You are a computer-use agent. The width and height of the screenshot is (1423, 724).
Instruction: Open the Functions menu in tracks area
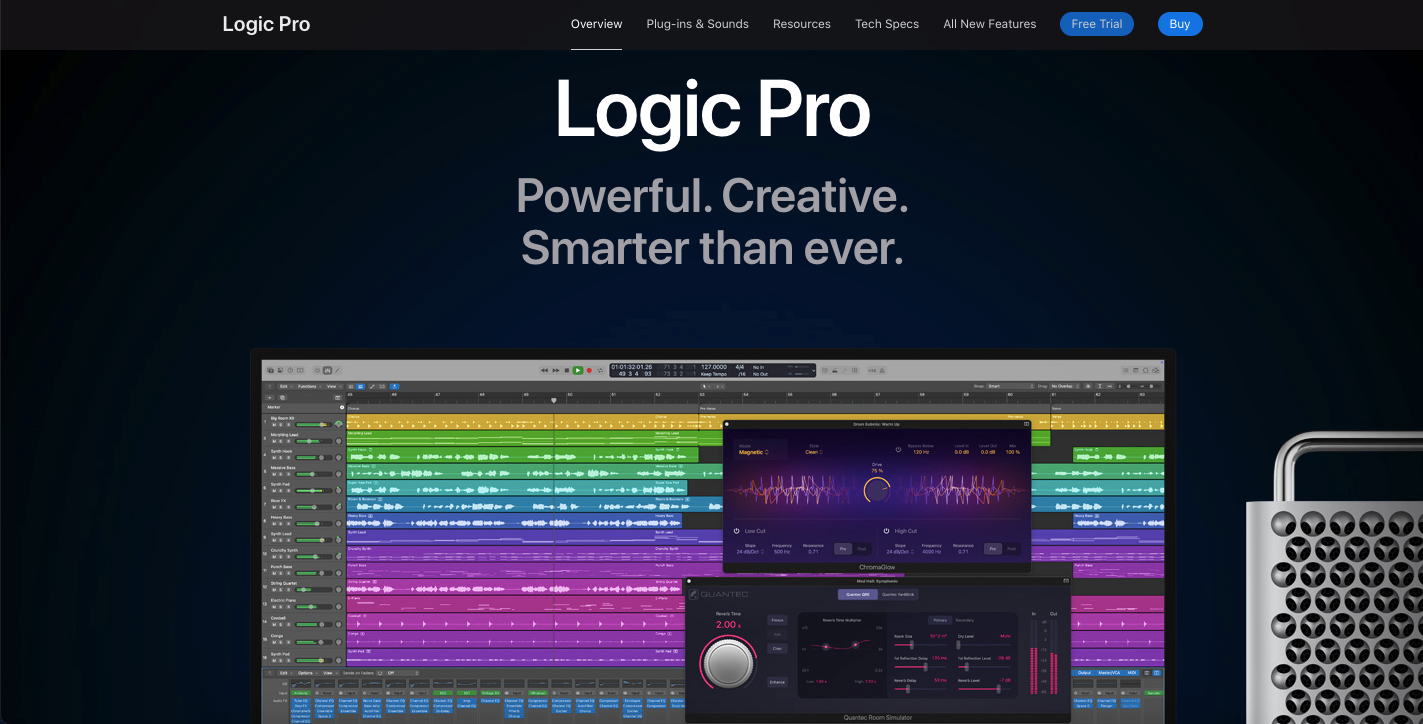tap(307, 386)
